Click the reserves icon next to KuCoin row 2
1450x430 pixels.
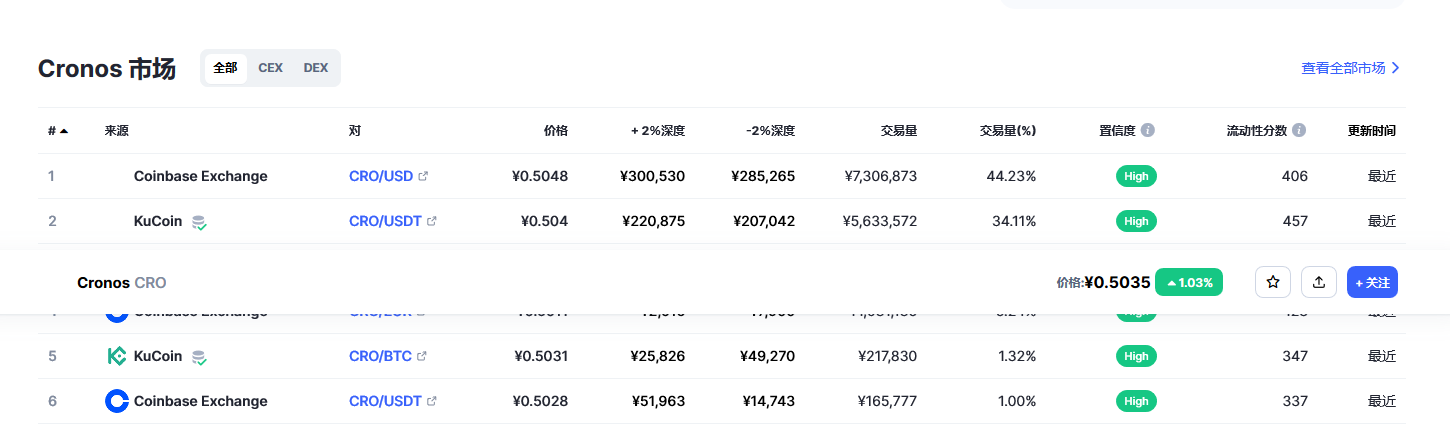pos(200,222)
